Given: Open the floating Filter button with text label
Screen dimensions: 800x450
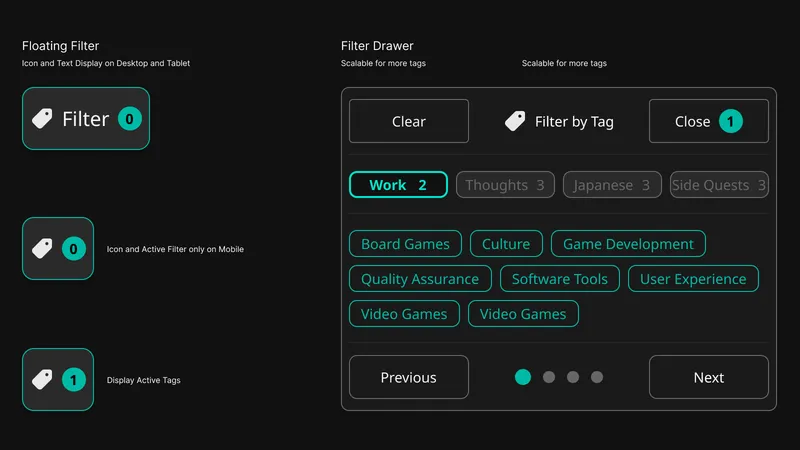Looking at the screenshot, I should coord(86,118).
